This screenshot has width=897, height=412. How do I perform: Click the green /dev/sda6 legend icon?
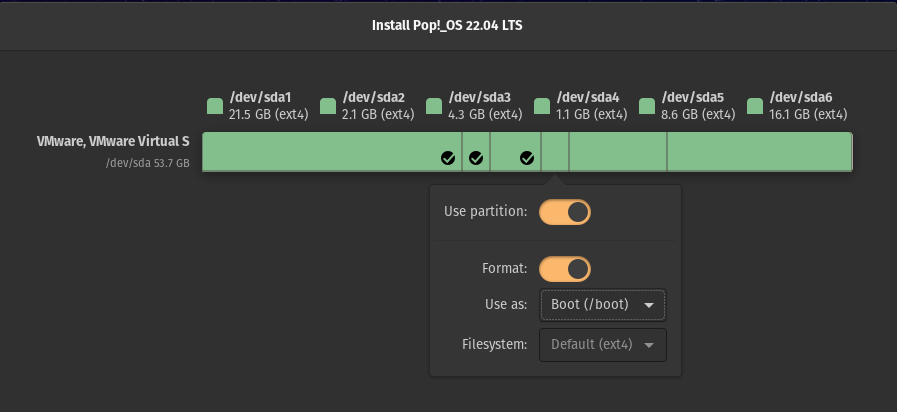[755, 106]
